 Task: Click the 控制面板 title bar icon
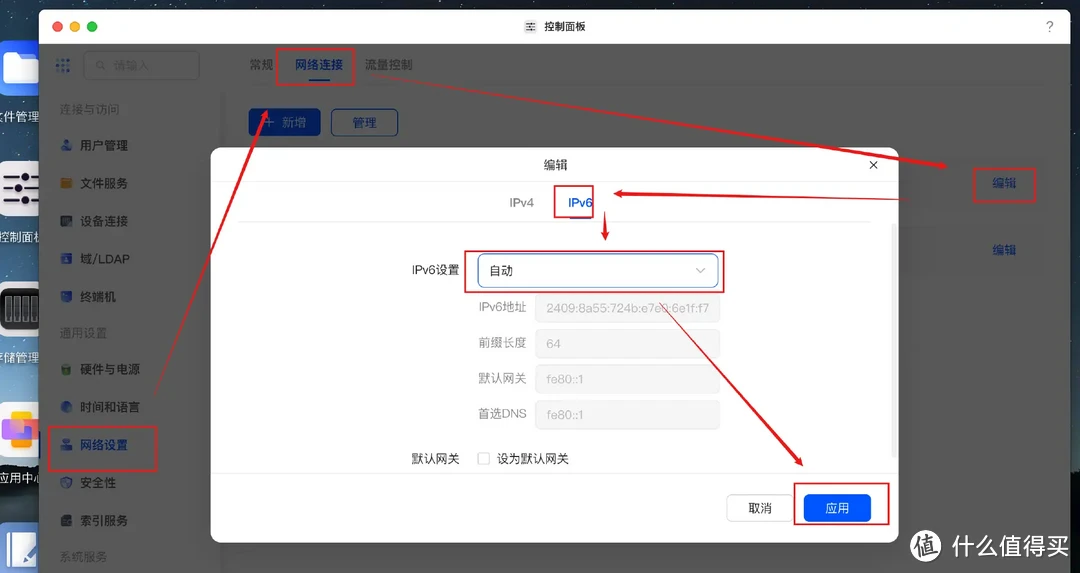pyautogui.click(x=530, y=26)
